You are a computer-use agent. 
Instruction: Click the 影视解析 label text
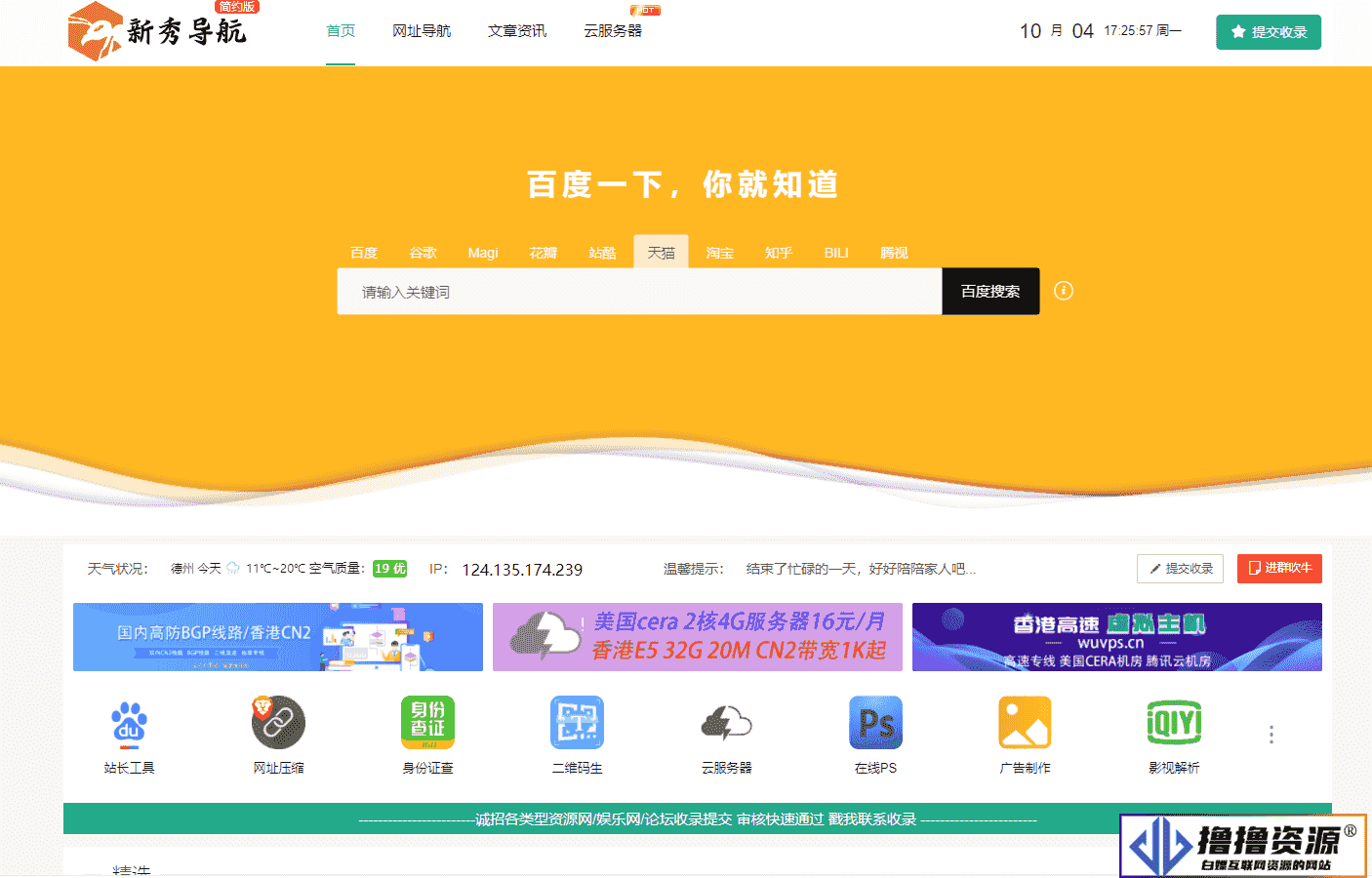1174,768
